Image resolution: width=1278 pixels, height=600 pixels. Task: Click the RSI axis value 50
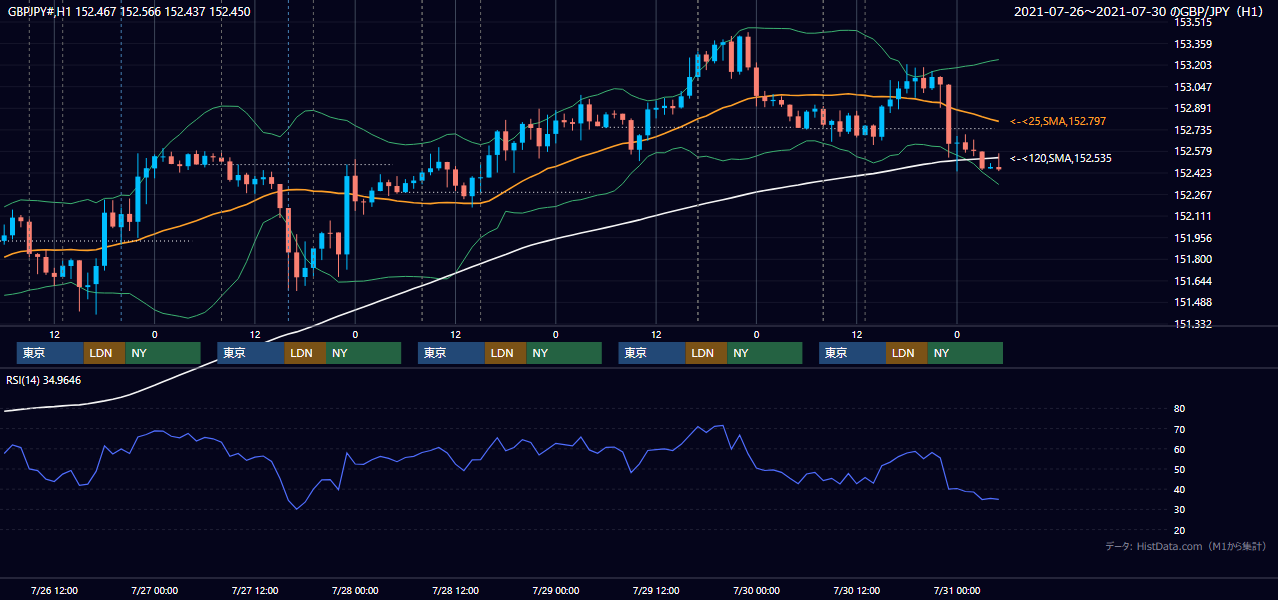pos(1180,469)
